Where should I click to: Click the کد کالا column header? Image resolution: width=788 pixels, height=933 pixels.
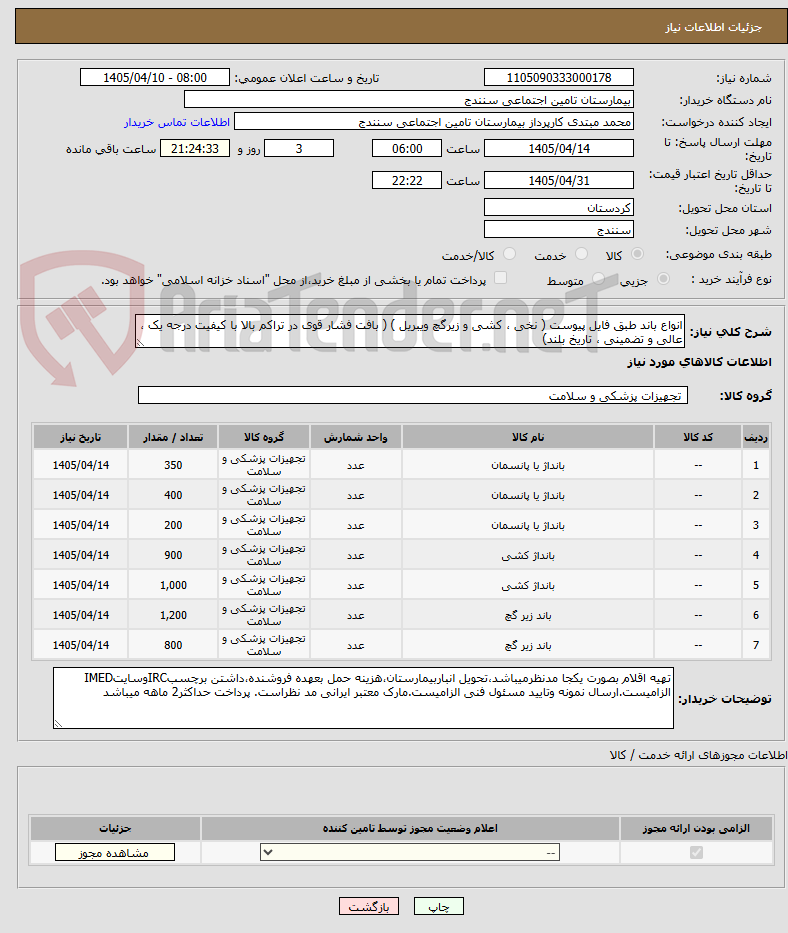[x=698, y=437]
